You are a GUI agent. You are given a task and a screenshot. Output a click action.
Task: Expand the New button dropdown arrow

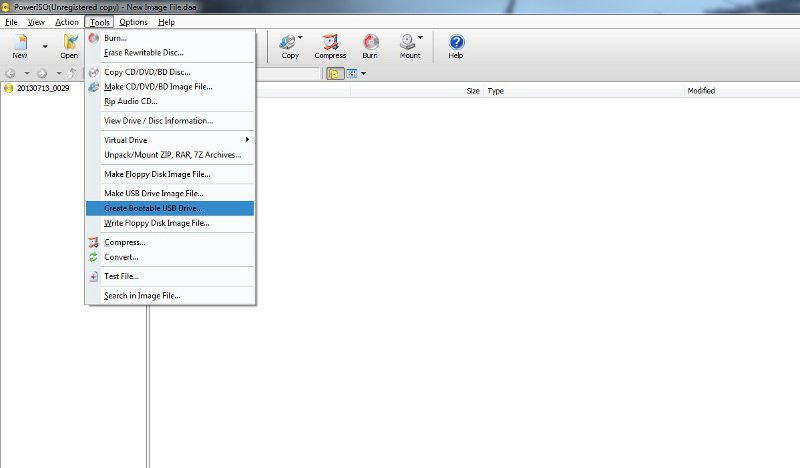point(44,45)
